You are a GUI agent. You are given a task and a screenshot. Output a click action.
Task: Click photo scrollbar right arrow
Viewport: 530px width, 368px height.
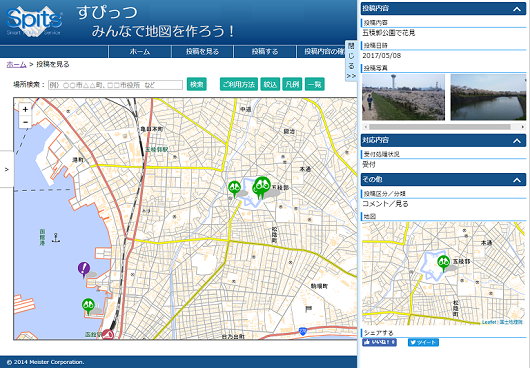(x=523, y=127)
